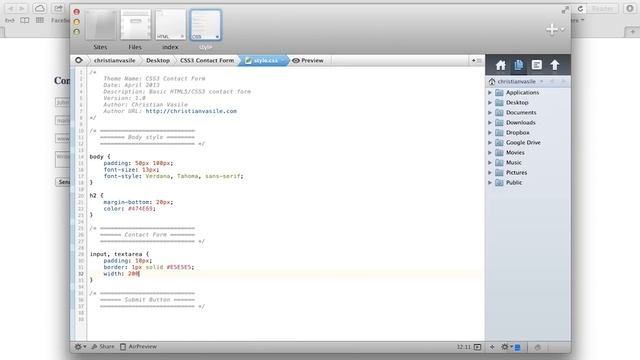Click the Share button in status bar
640x360 pixels.
click(x=103, y=347)
